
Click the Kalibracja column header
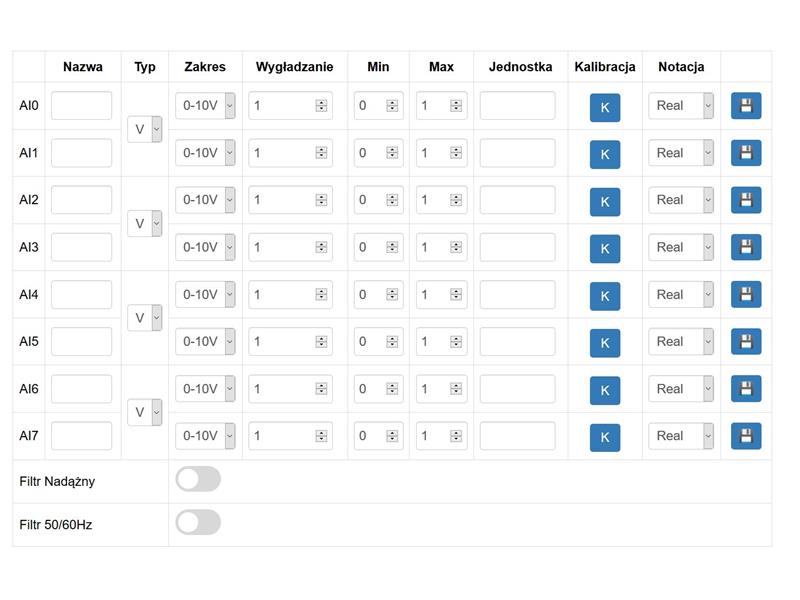(605, 67)
